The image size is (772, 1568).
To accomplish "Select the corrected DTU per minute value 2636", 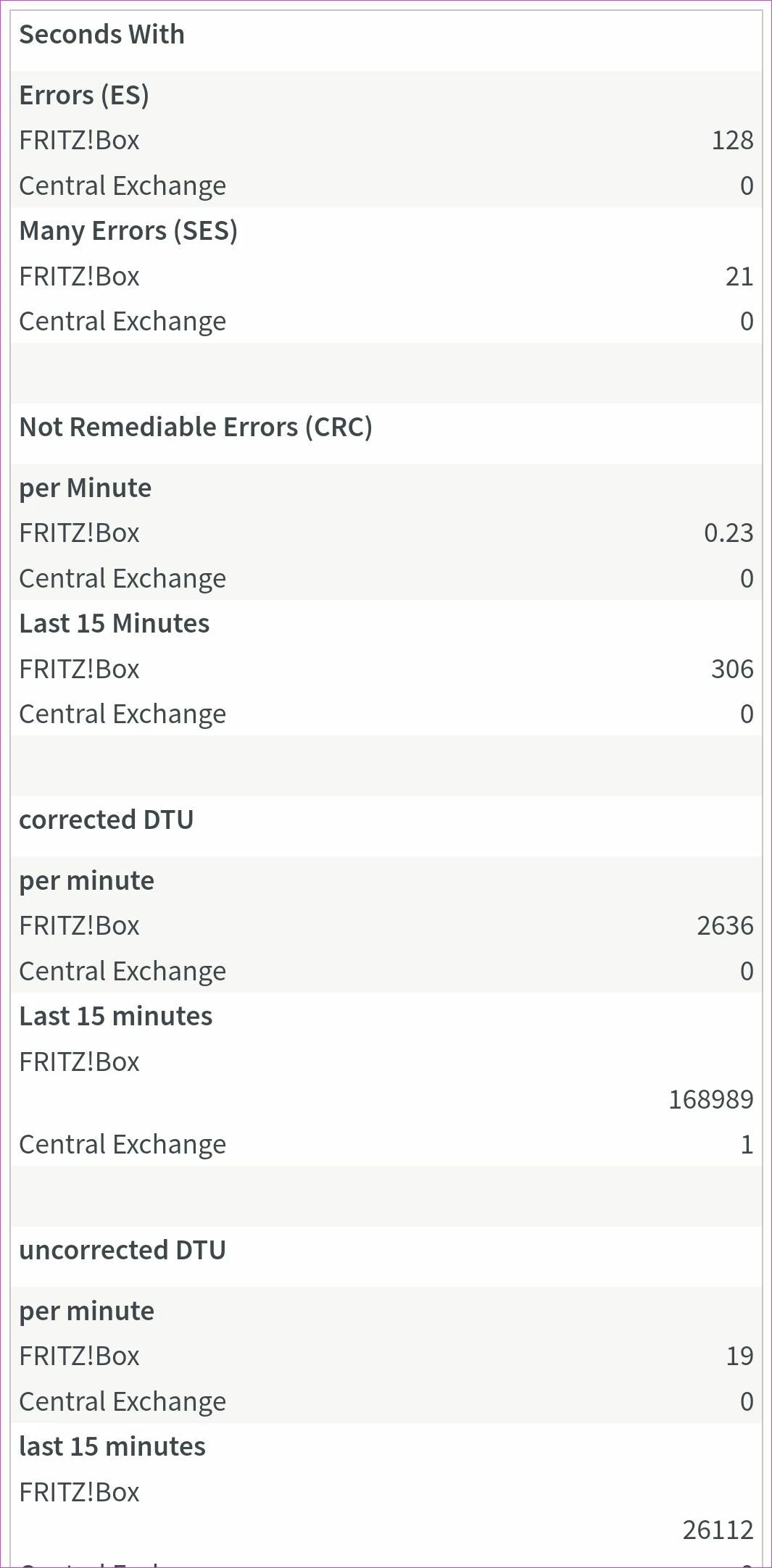I will pos(725,926).
